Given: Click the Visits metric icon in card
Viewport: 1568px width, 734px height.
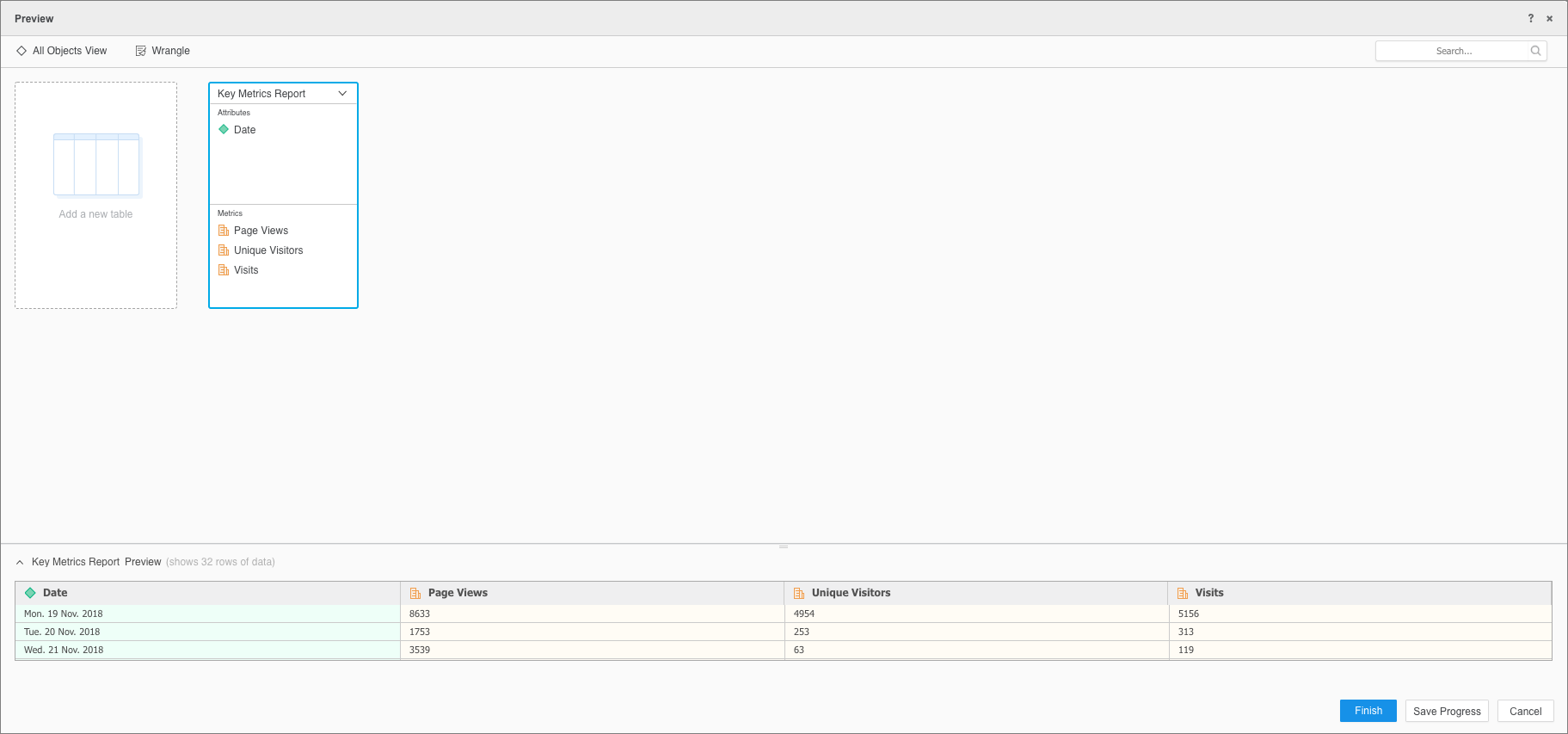Looking at the screenshot, I should (x=224, y=270).
